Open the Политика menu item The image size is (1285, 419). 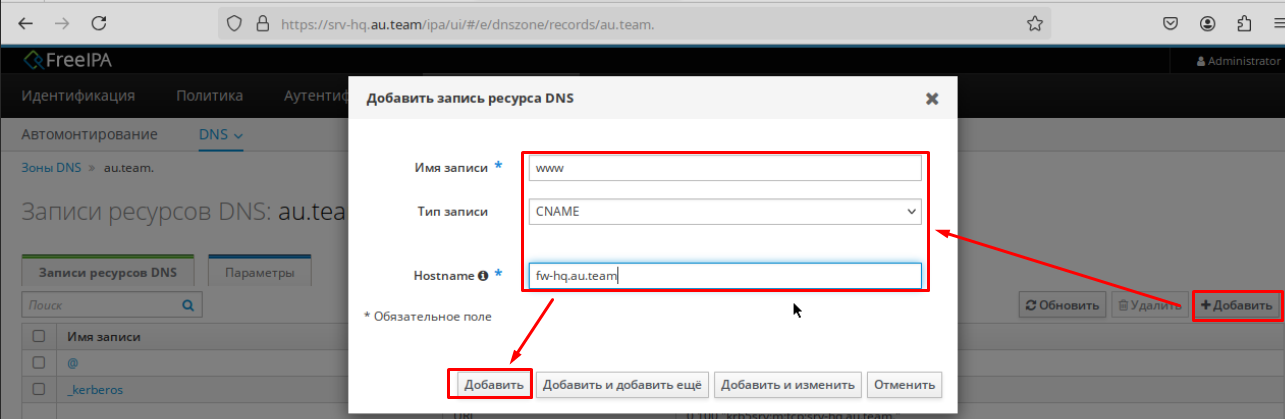pos(209,97)
